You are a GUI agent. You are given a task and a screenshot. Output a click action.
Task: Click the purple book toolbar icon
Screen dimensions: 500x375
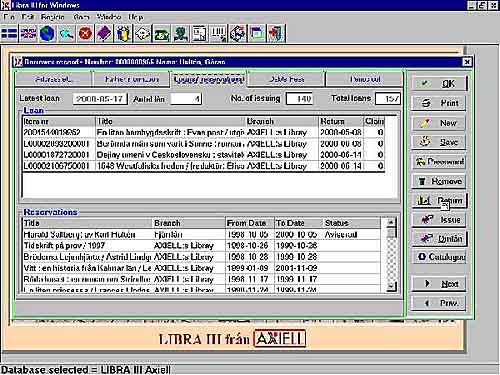tap(104, 34)
